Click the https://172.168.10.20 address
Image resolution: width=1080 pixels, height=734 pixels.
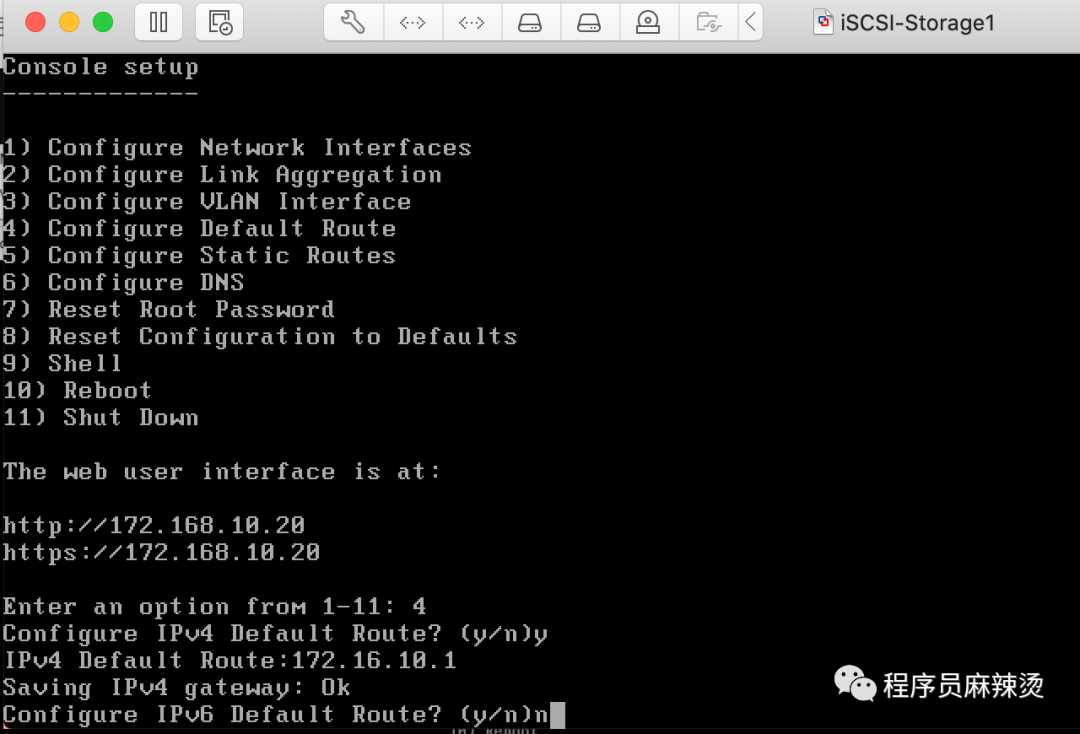[x=161, y=552]
